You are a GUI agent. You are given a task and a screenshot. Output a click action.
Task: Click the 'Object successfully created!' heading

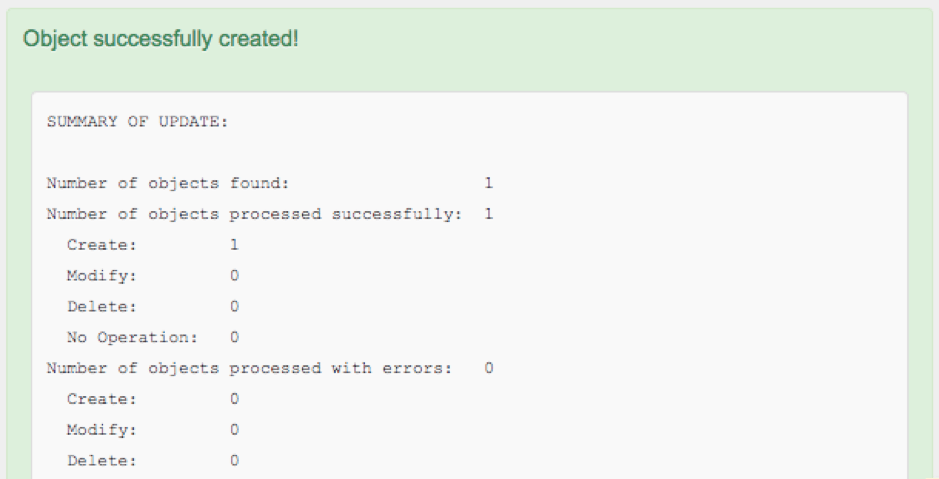coord(160,39)
